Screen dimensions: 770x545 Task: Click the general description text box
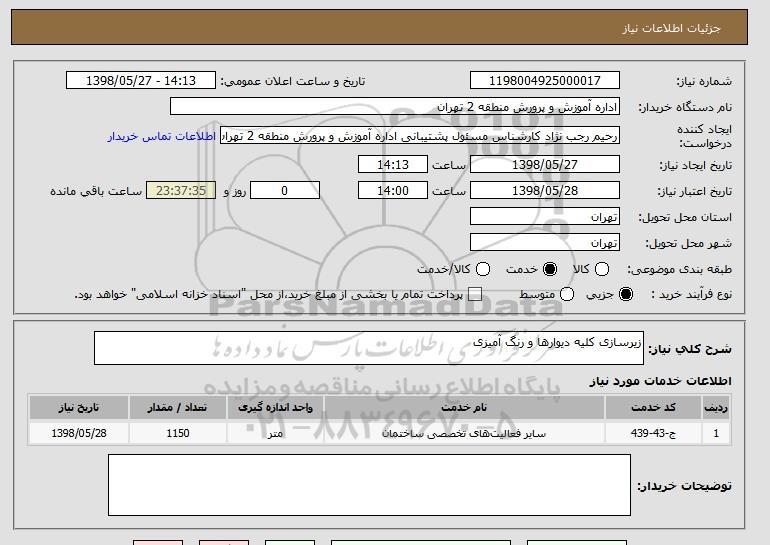(369, 348)
